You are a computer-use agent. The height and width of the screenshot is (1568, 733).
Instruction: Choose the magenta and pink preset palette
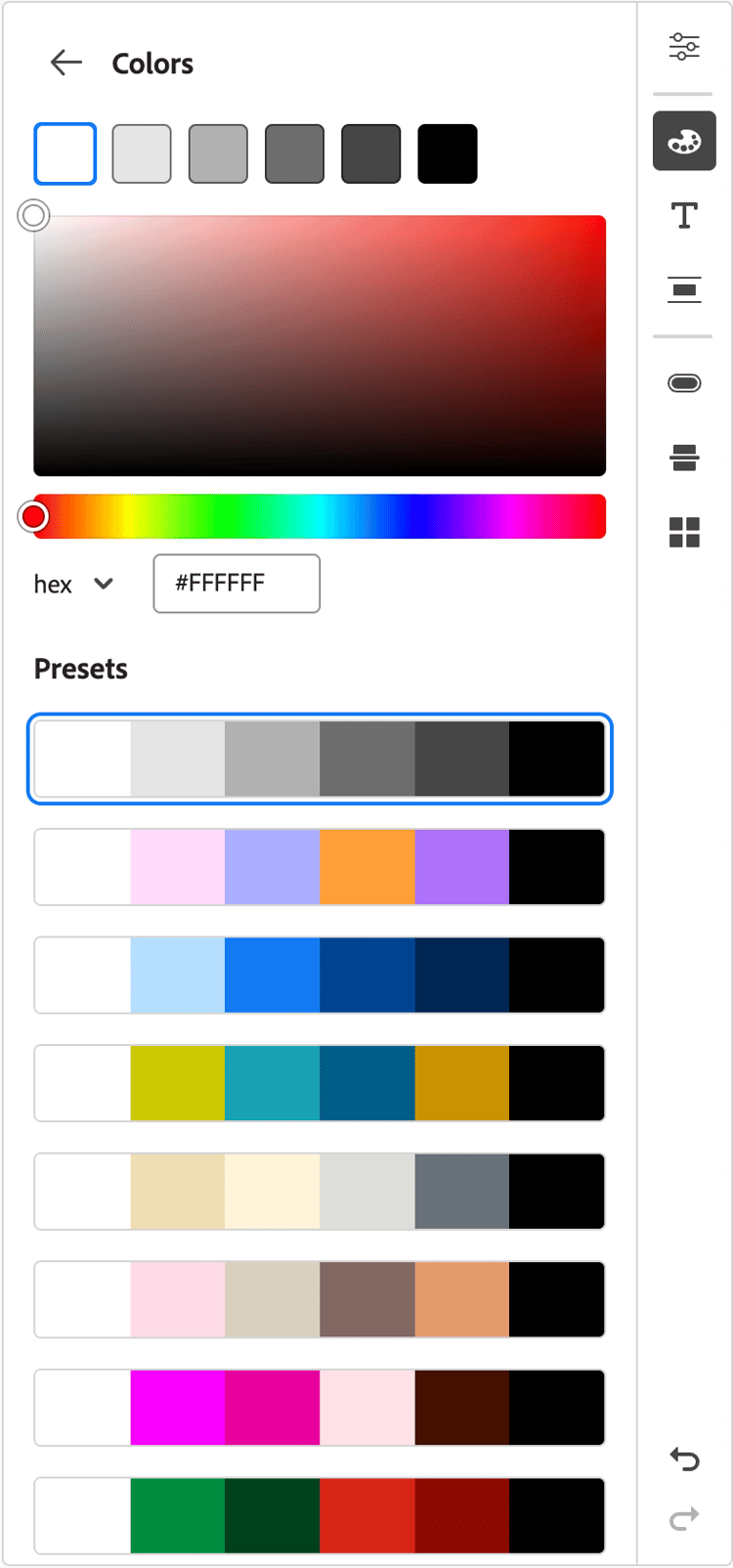click(320, 1408)
